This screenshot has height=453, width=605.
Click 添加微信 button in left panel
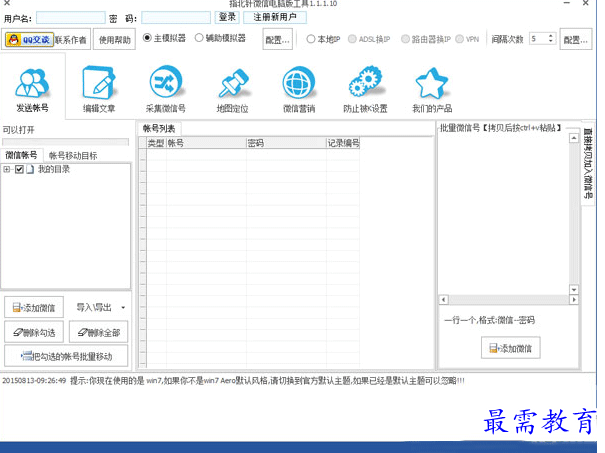coord(34,307)
